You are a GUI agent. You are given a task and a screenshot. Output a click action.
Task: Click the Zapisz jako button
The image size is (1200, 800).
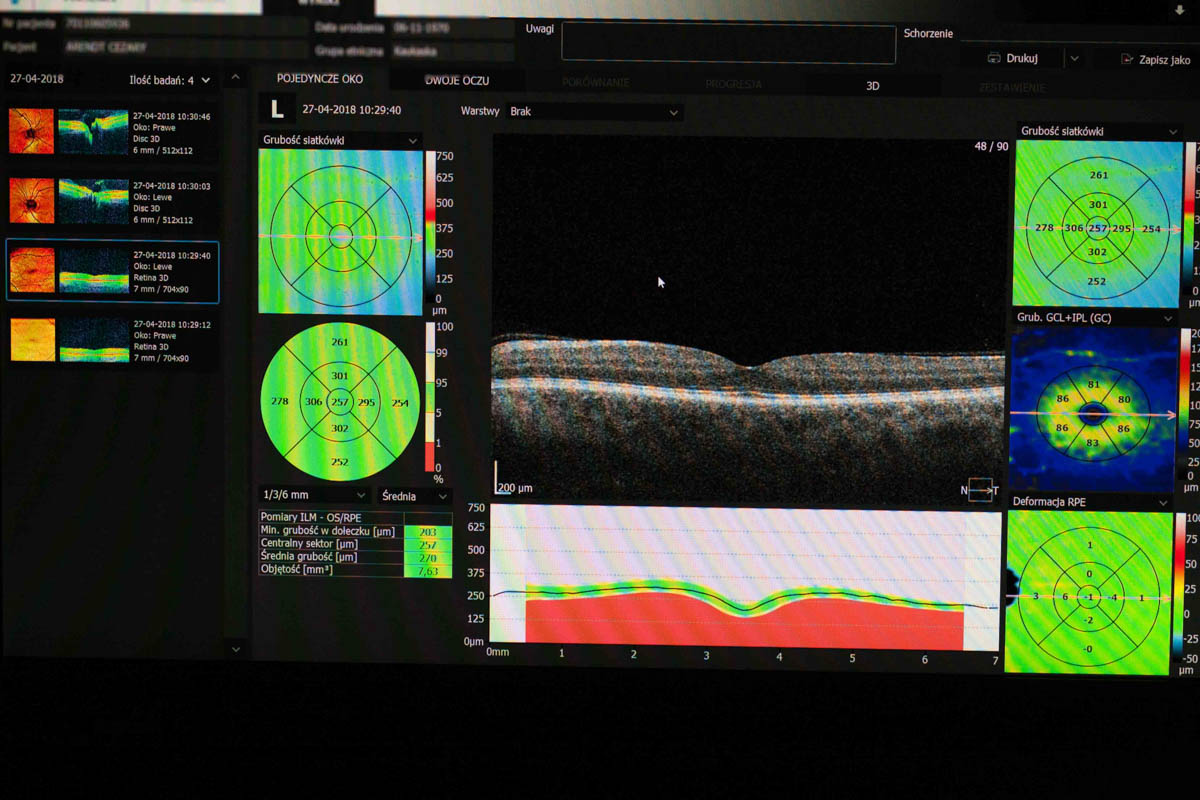click(x=1164, y=60)
